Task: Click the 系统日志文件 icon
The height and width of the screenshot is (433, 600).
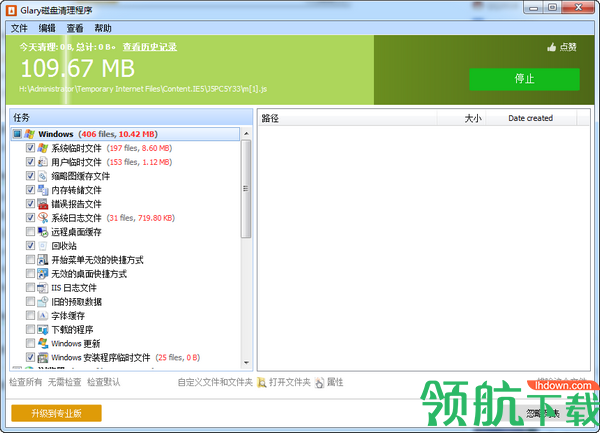Action: pyautogui.click(x=42, y=218)
